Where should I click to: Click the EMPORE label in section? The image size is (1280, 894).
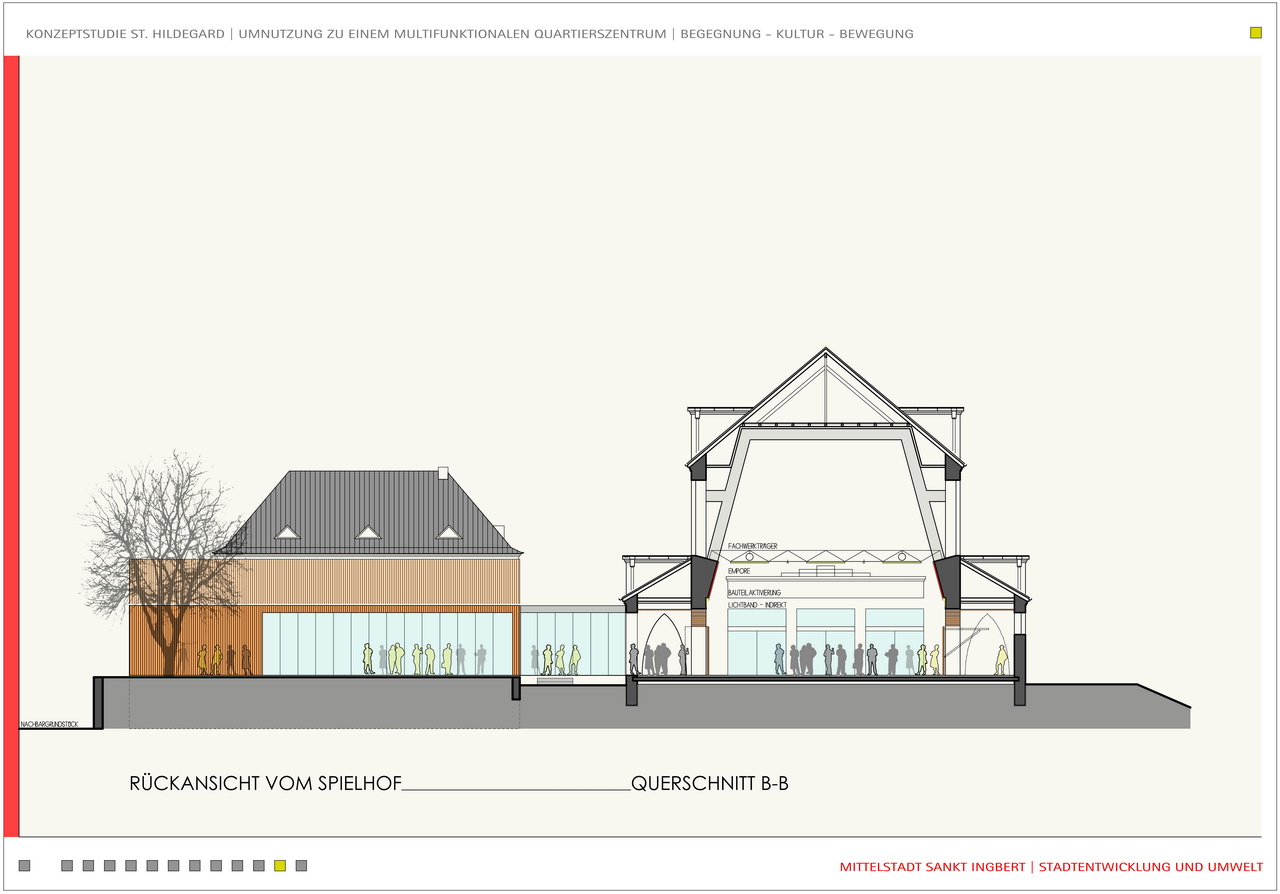coord(739,571)
